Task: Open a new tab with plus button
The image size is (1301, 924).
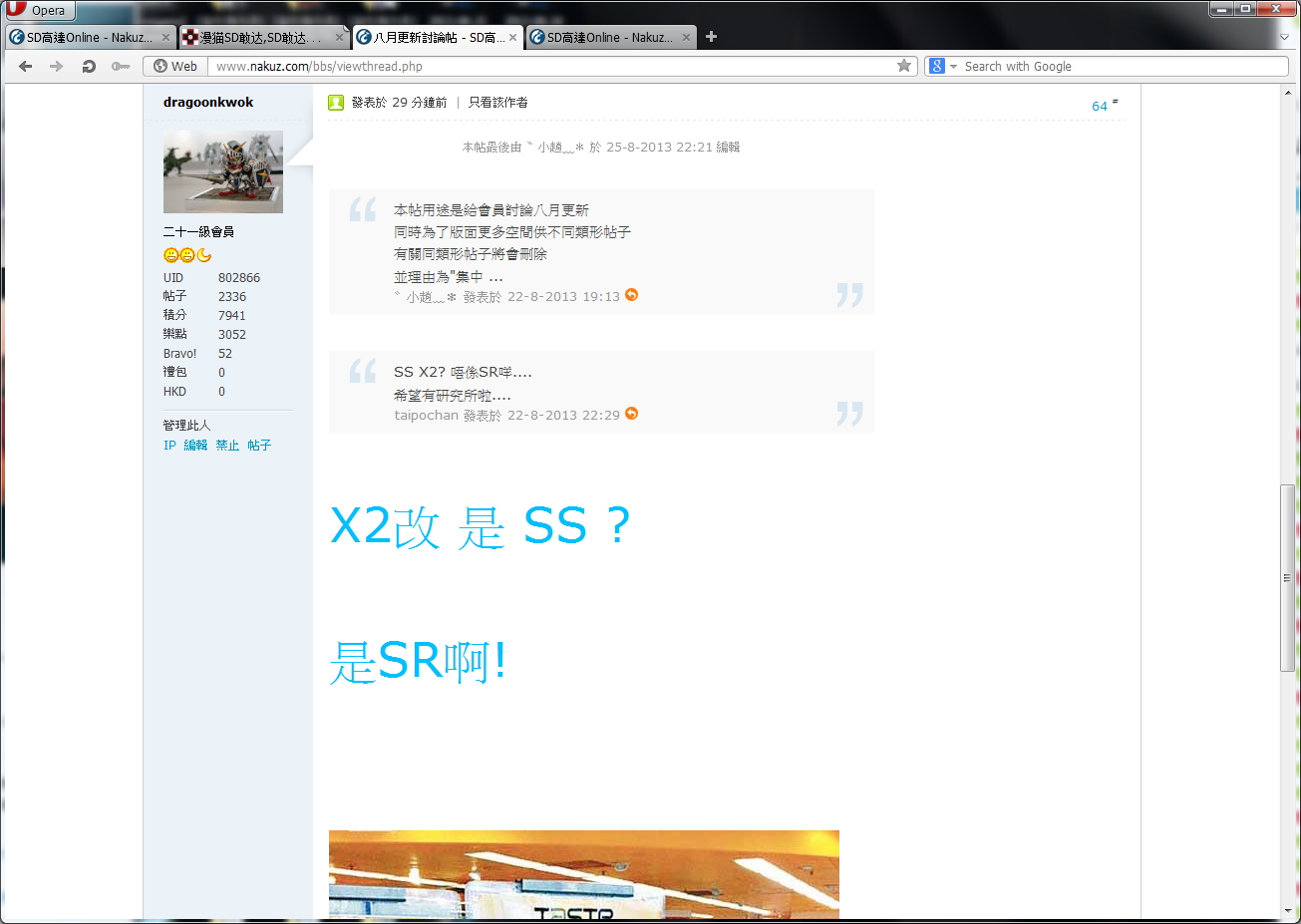Action: click(711, 37)
